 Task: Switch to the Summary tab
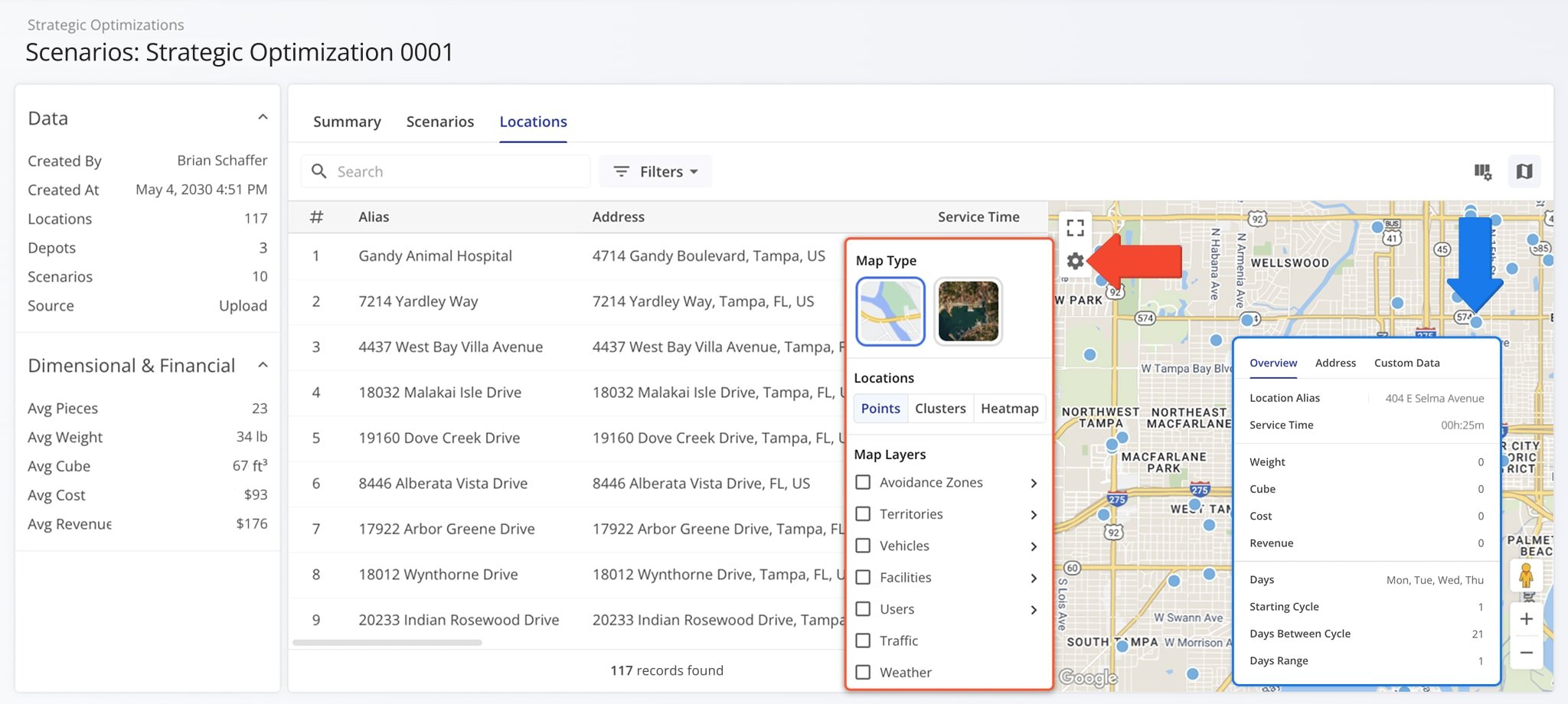coord(346,121)
